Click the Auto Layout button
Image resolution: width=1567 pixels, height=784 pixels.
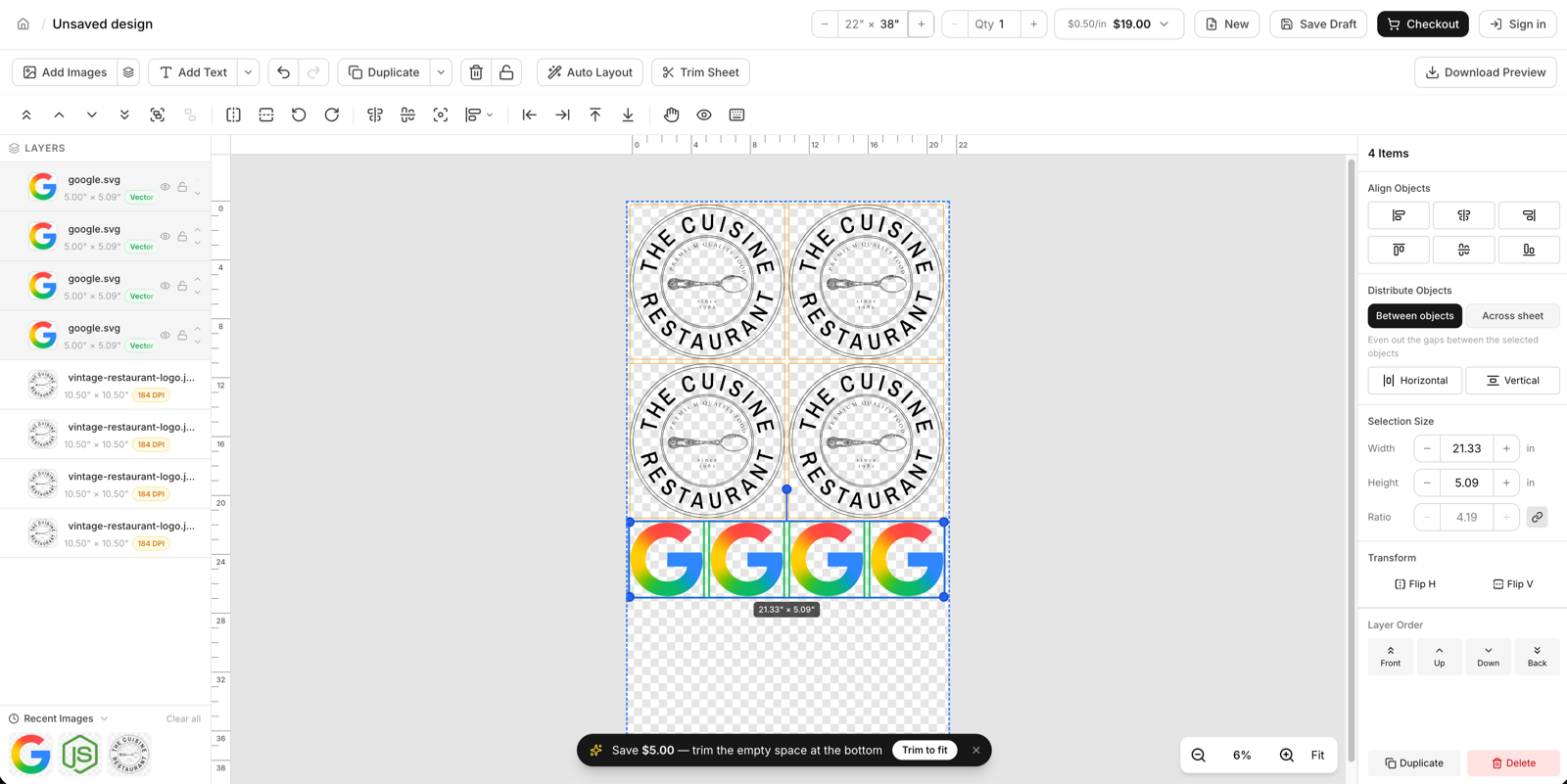[x=590, y=72]
